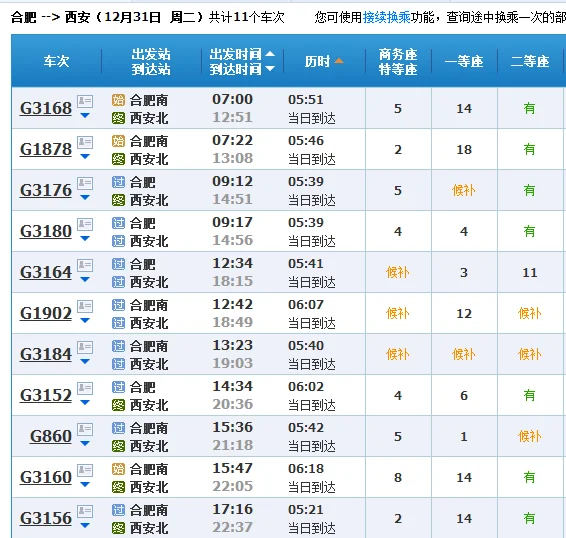This screenshot has width=566, height=538.
Task: Click the pass-through badge beside 西安北 for G3184
Action: (x=118, y=364)
